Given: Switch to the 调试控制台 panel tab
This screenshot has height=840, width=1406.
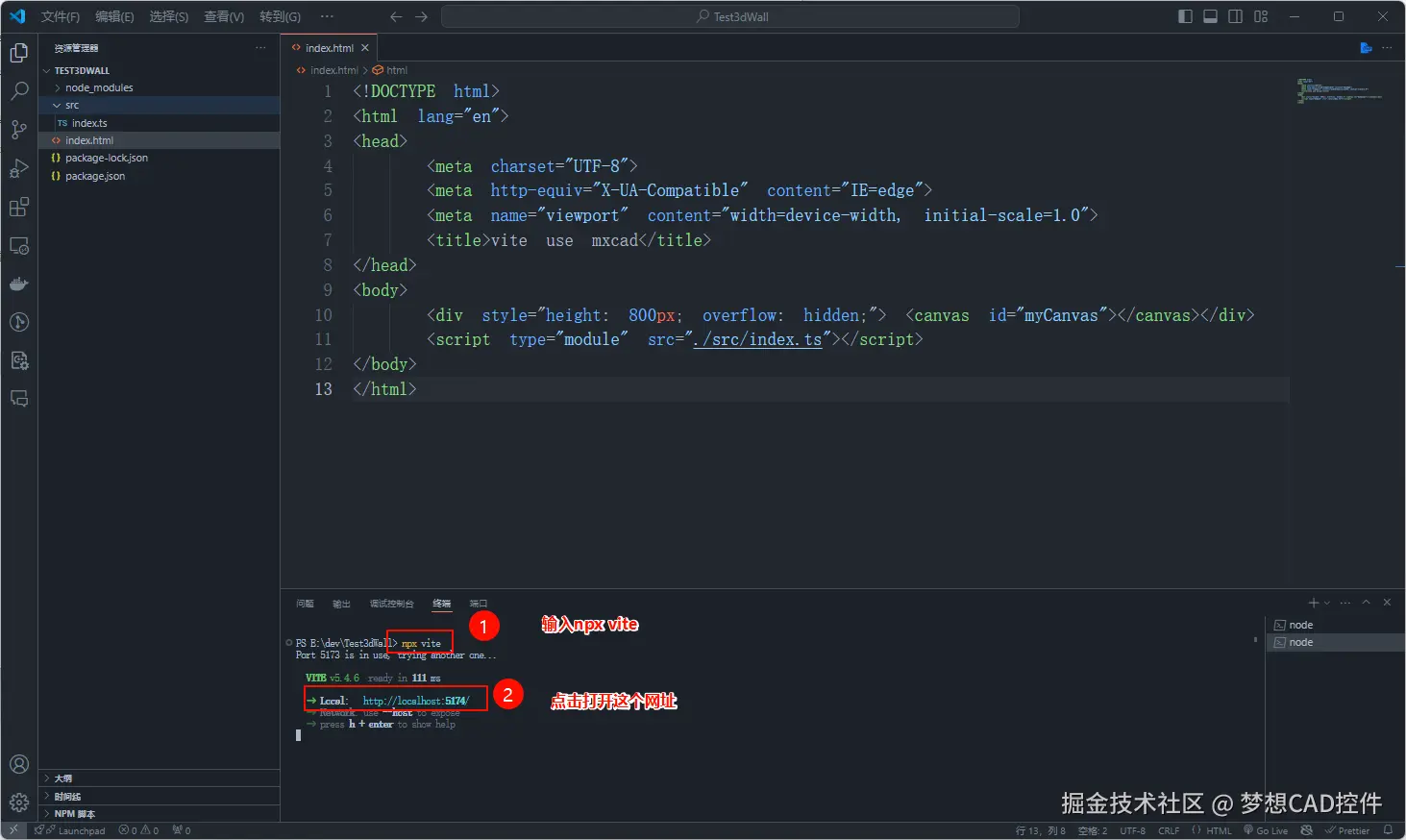Looking at the screenshot, I should click(x=391, y=604).
